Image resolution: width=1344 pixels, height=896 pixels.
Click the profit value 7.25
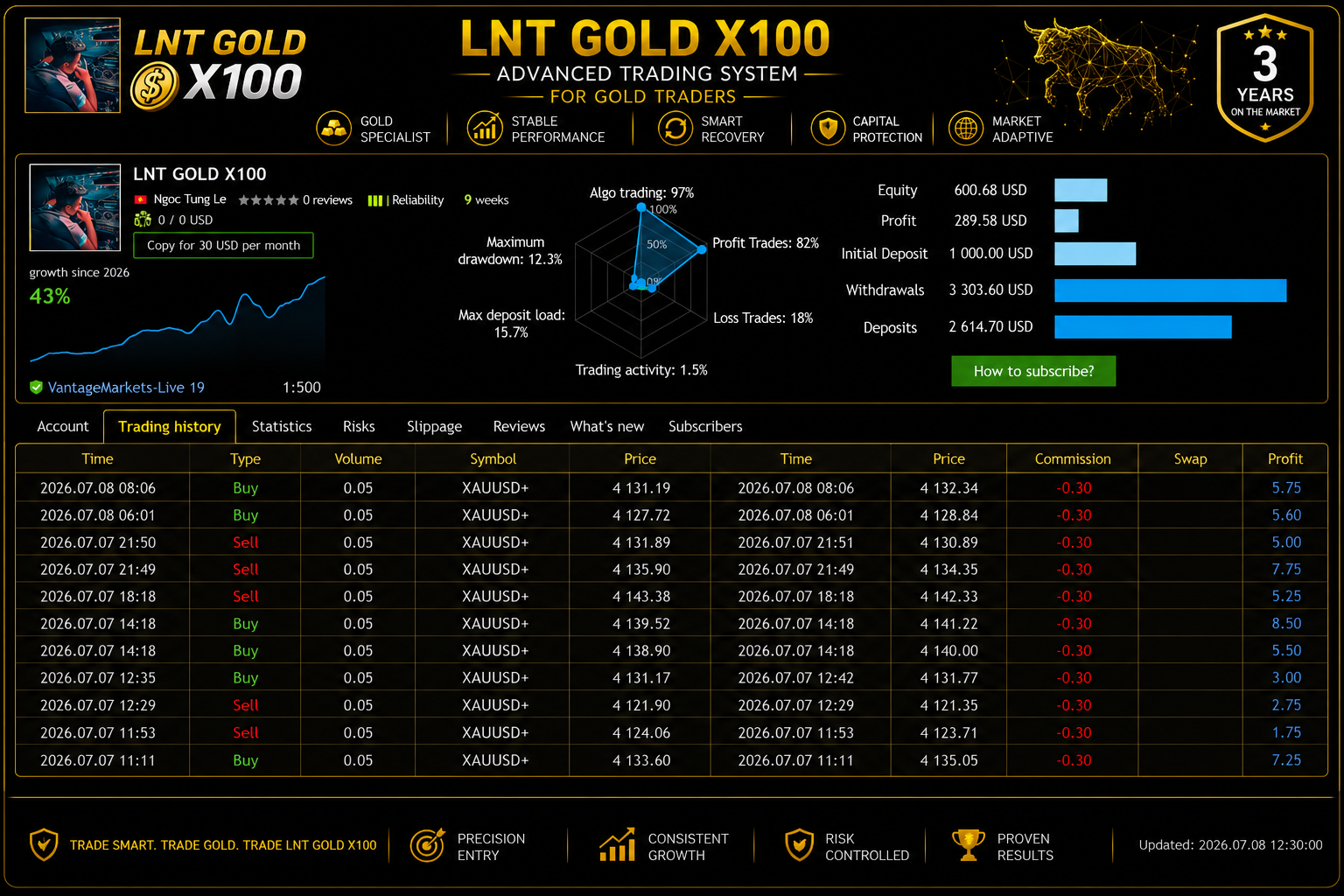click(x=1286, y=760)
